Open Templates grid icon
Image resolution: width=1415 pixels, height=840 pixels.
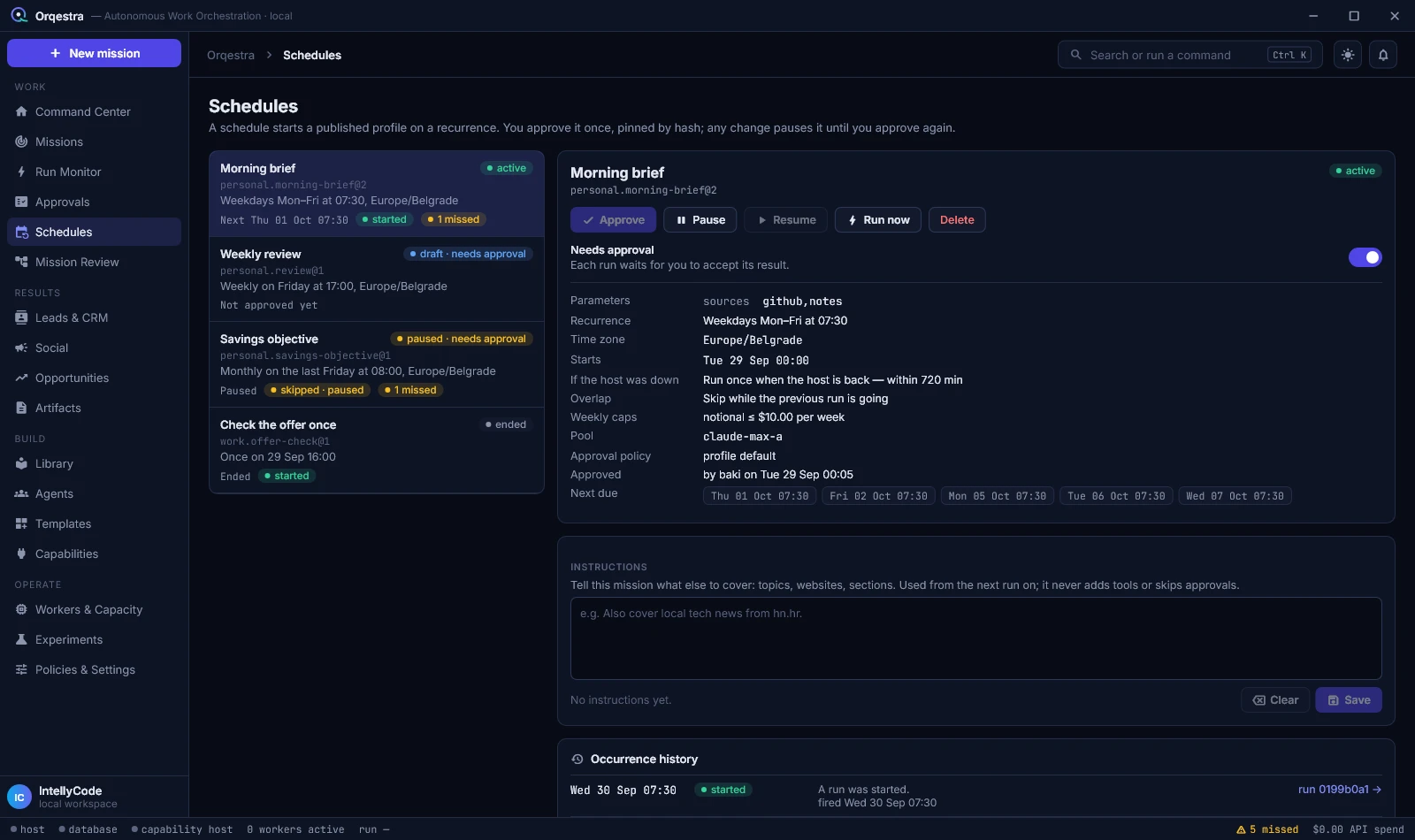point(21,523)
